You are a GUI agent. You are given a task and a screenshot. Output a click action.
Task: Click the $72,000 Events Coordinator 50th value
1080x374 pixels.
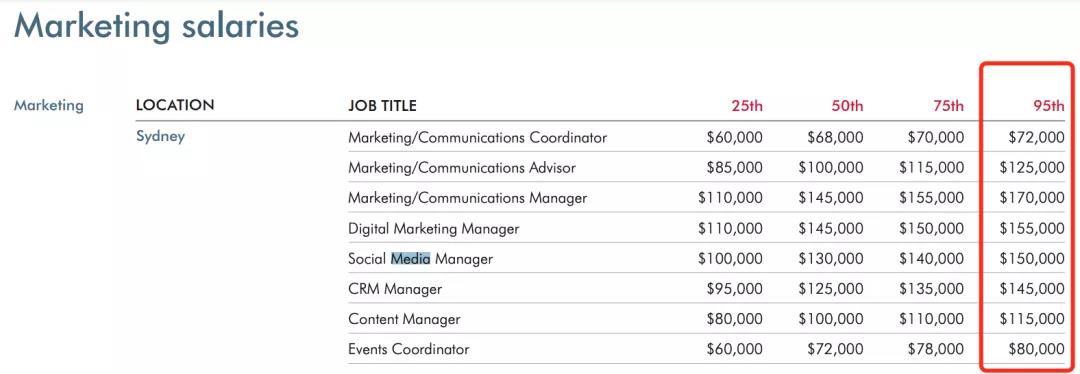(x=835, y=350)
